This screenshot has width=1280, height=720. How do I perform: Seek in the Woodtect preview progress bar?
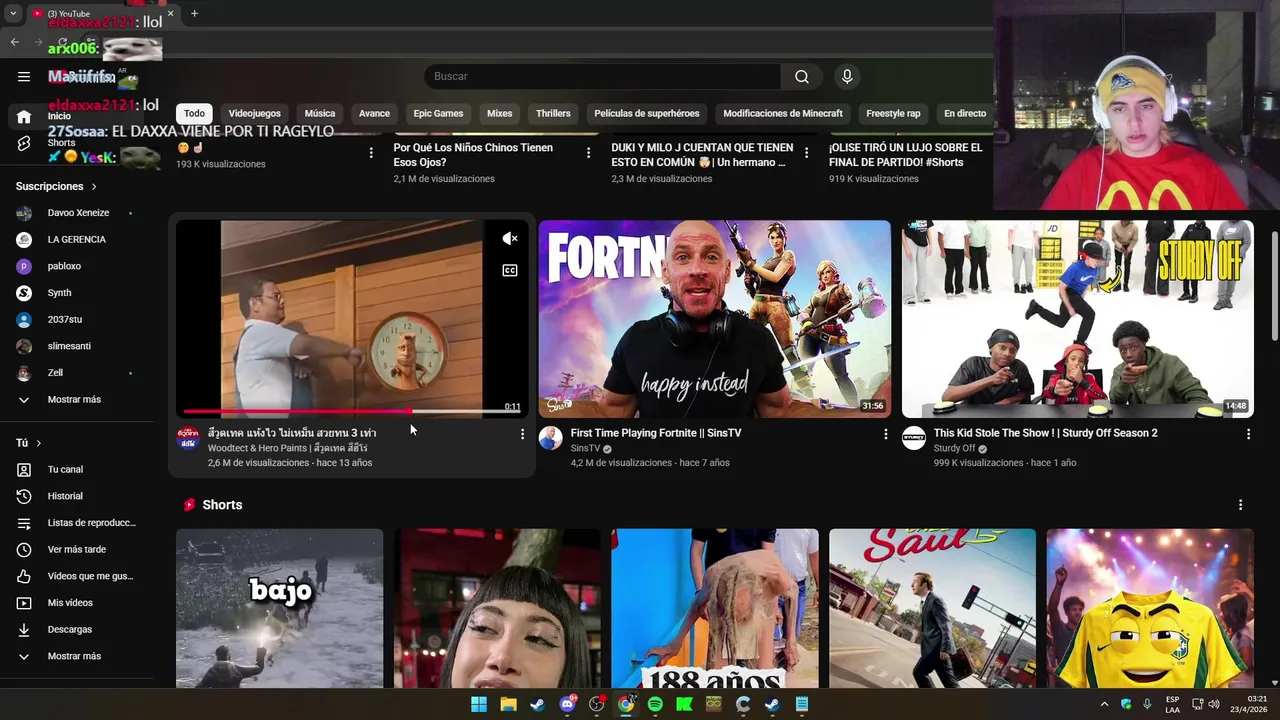350,411
